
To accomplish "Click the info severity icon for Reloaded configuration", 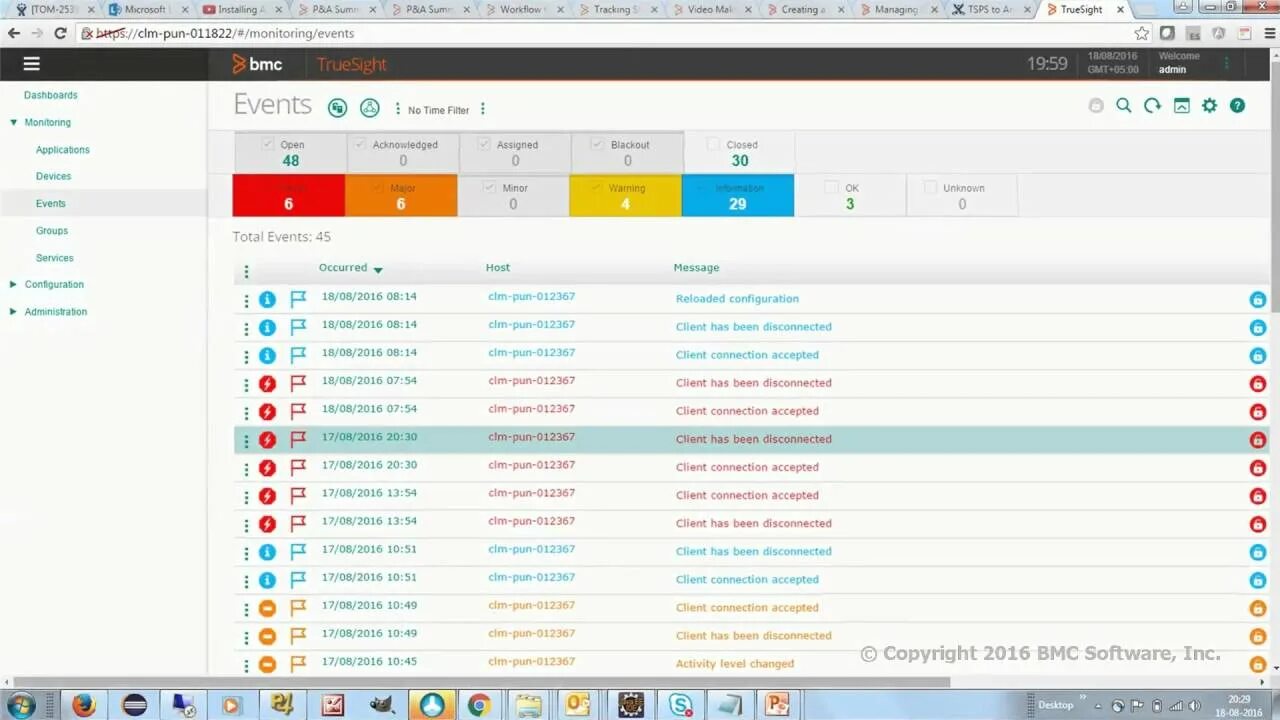I will coord(267,299).
